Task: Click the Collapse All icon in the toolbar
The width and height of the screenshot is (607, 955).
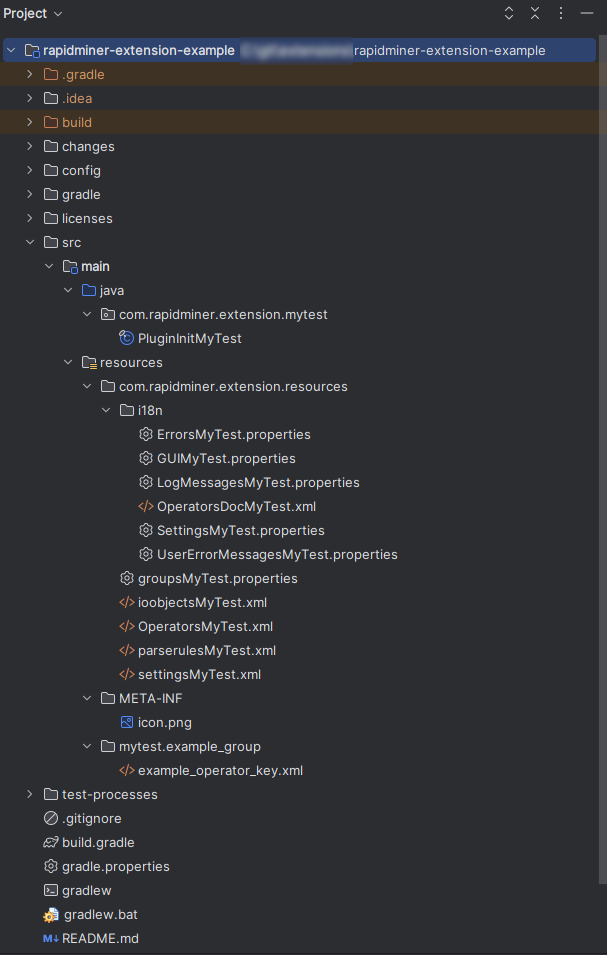Action: pos(535,13)
